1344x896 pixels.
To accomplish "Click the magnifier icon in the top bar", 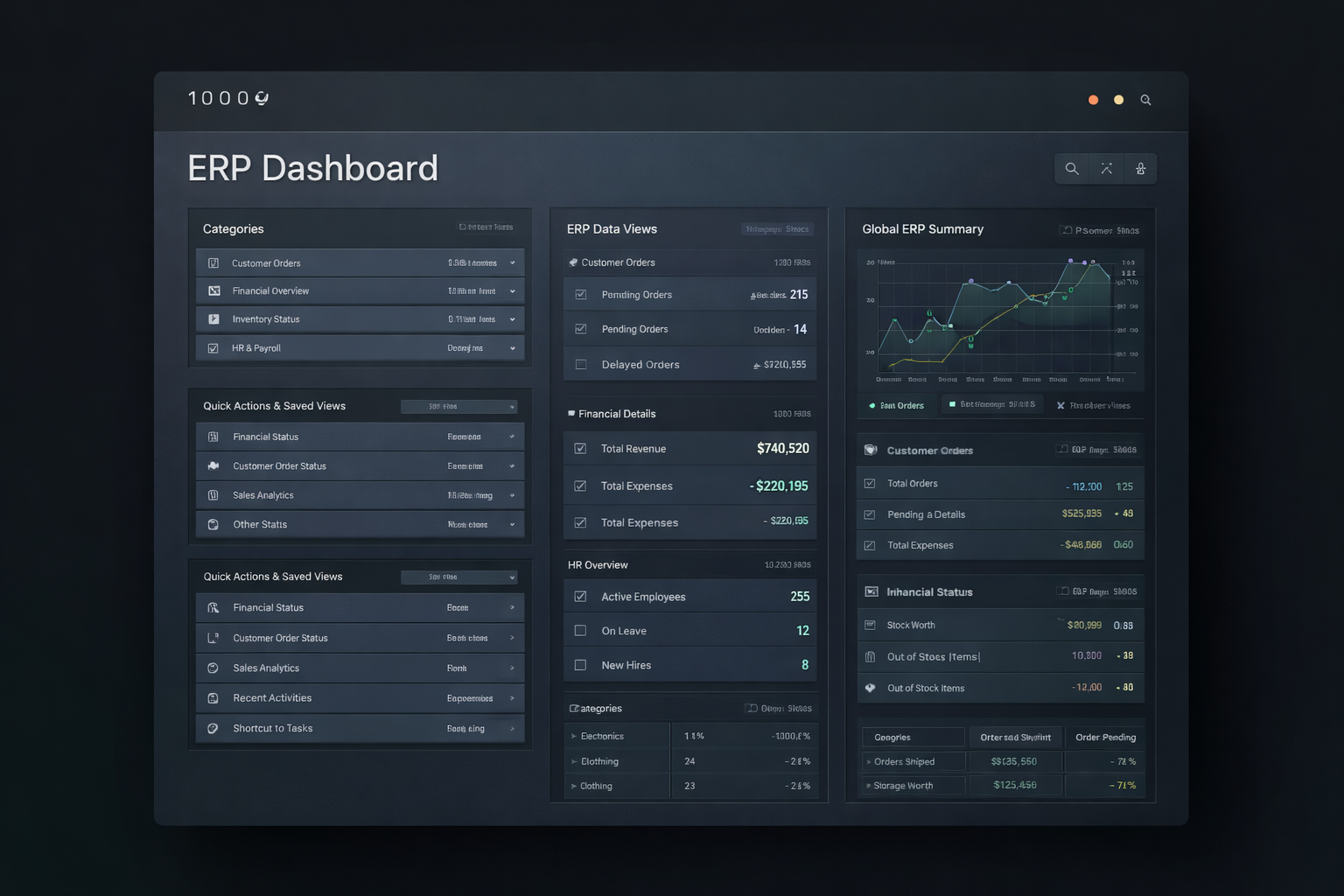I will pyautogui.click(x=1145, y=101).
